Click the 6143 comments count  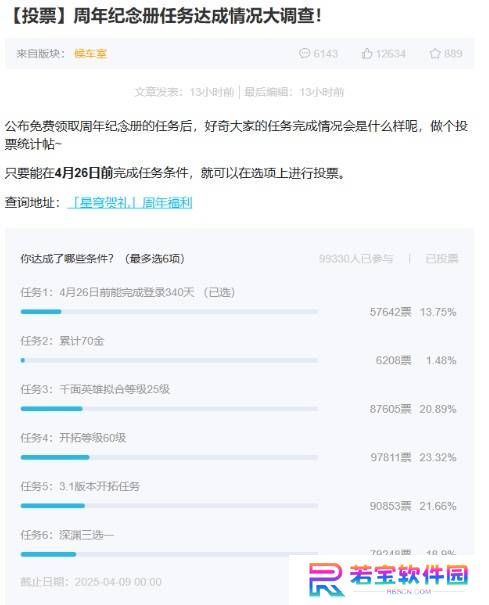[x=325, y=53]
